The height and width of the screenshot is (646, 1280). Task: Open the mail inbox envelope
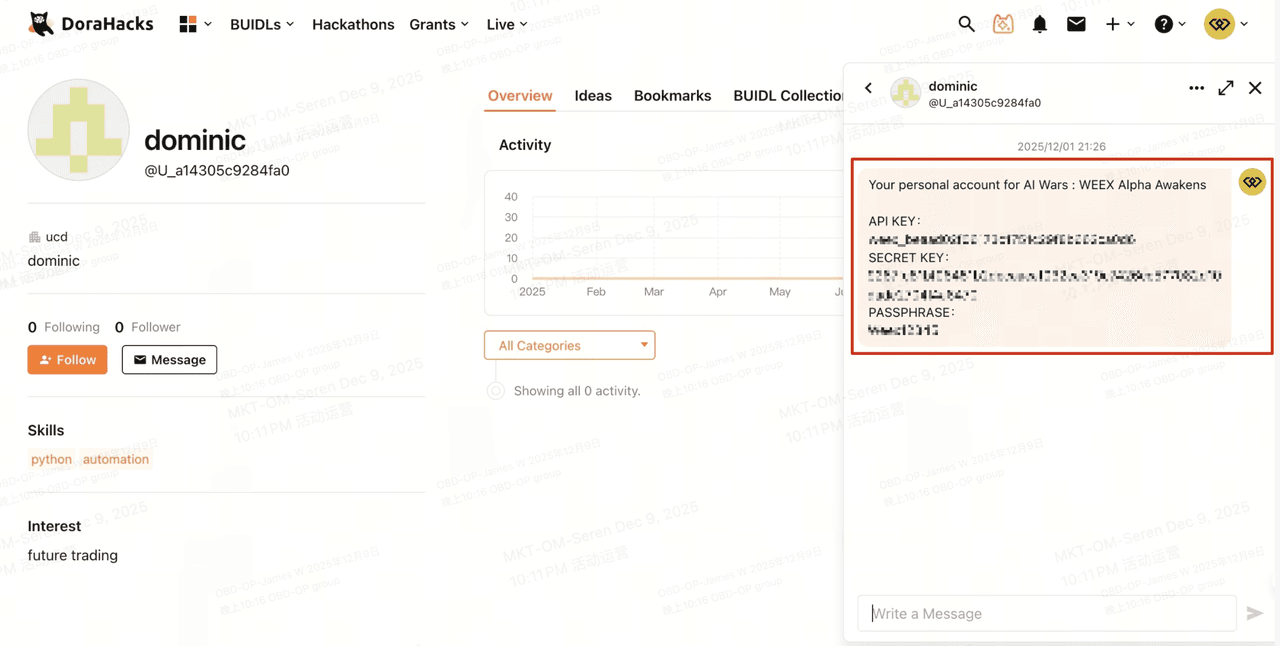pyautogui.click(x=1076, y=23)
